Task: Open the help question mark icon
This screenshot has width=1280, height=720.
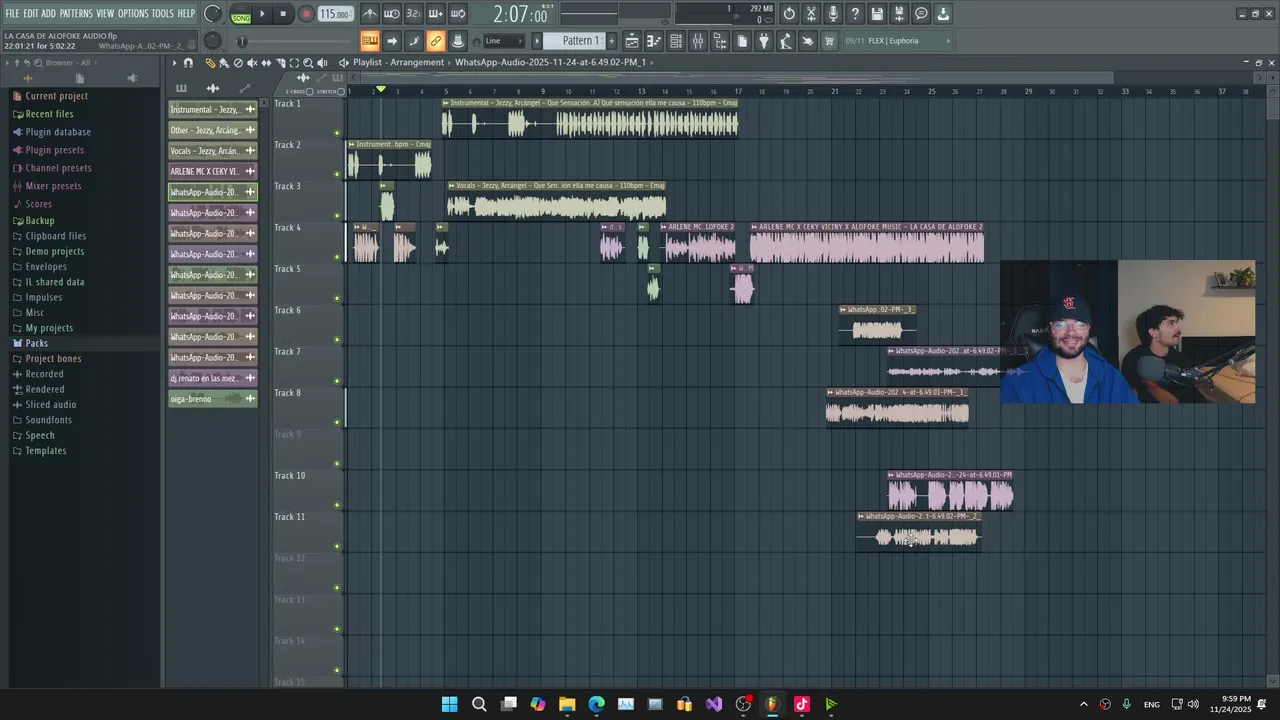Action: tap(855, 14)
